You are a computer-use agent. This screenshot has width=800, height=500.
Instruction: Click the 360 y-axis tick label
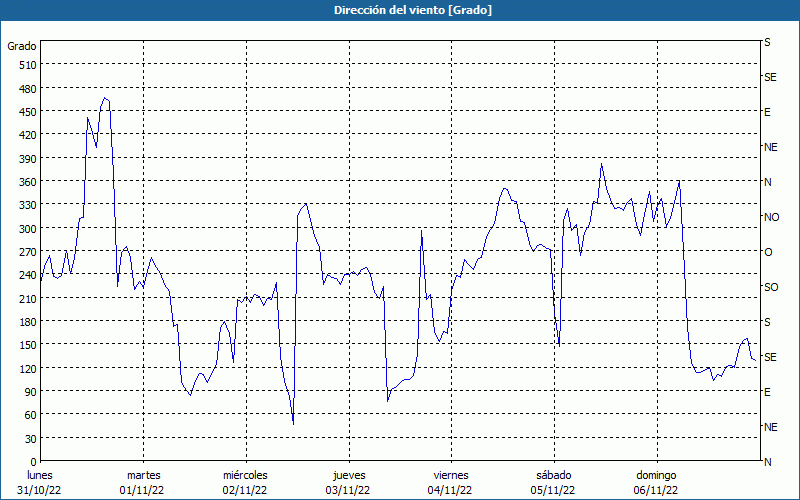28,182
